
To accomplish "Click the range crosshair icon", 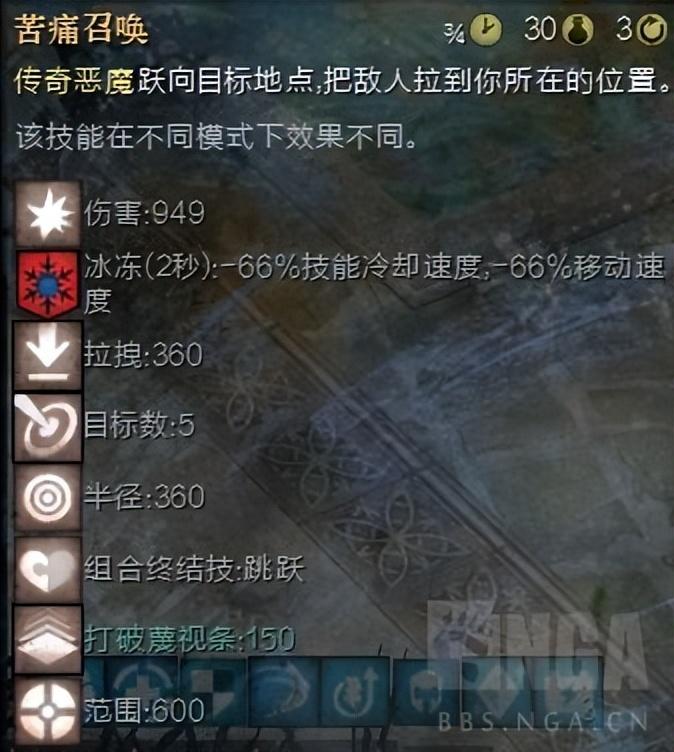I will (47, 712).
